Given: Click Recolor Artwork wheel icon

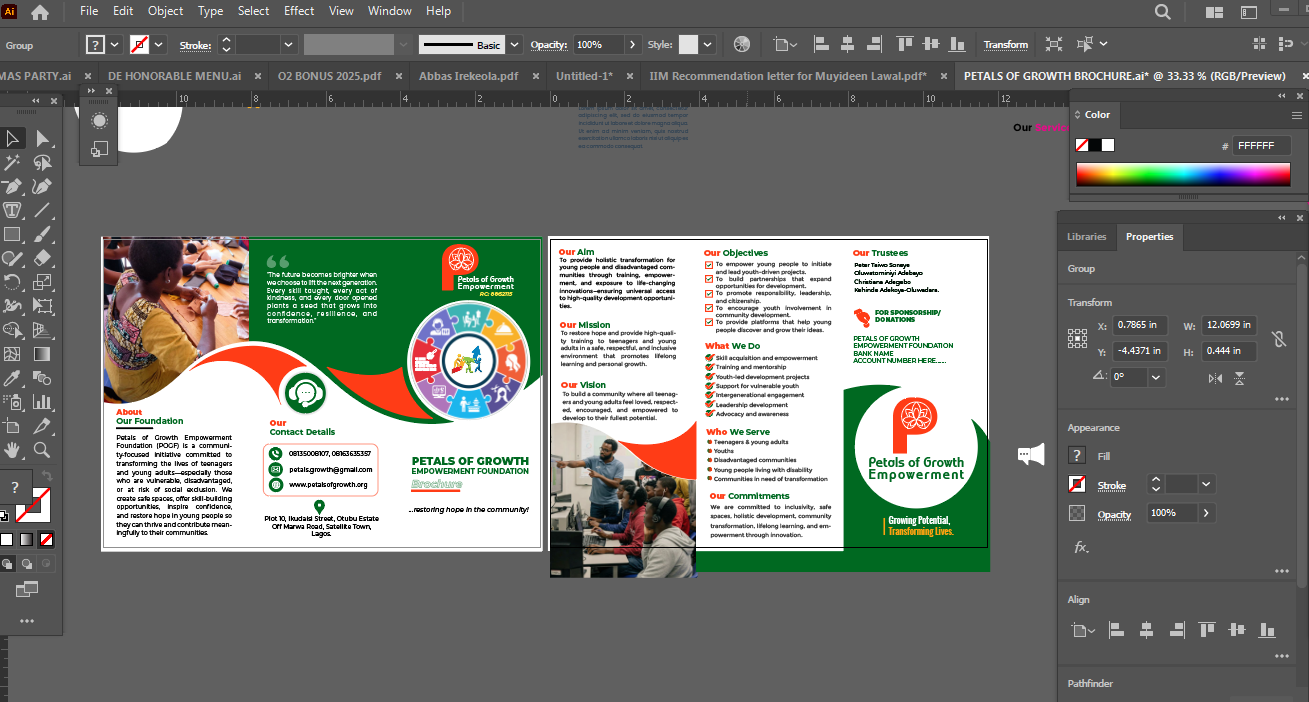Looking at the screenshot, I should point(741,44).
